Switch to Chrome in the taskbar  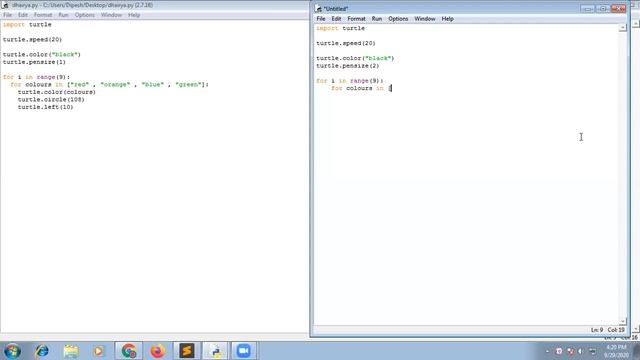pos(129,351)
